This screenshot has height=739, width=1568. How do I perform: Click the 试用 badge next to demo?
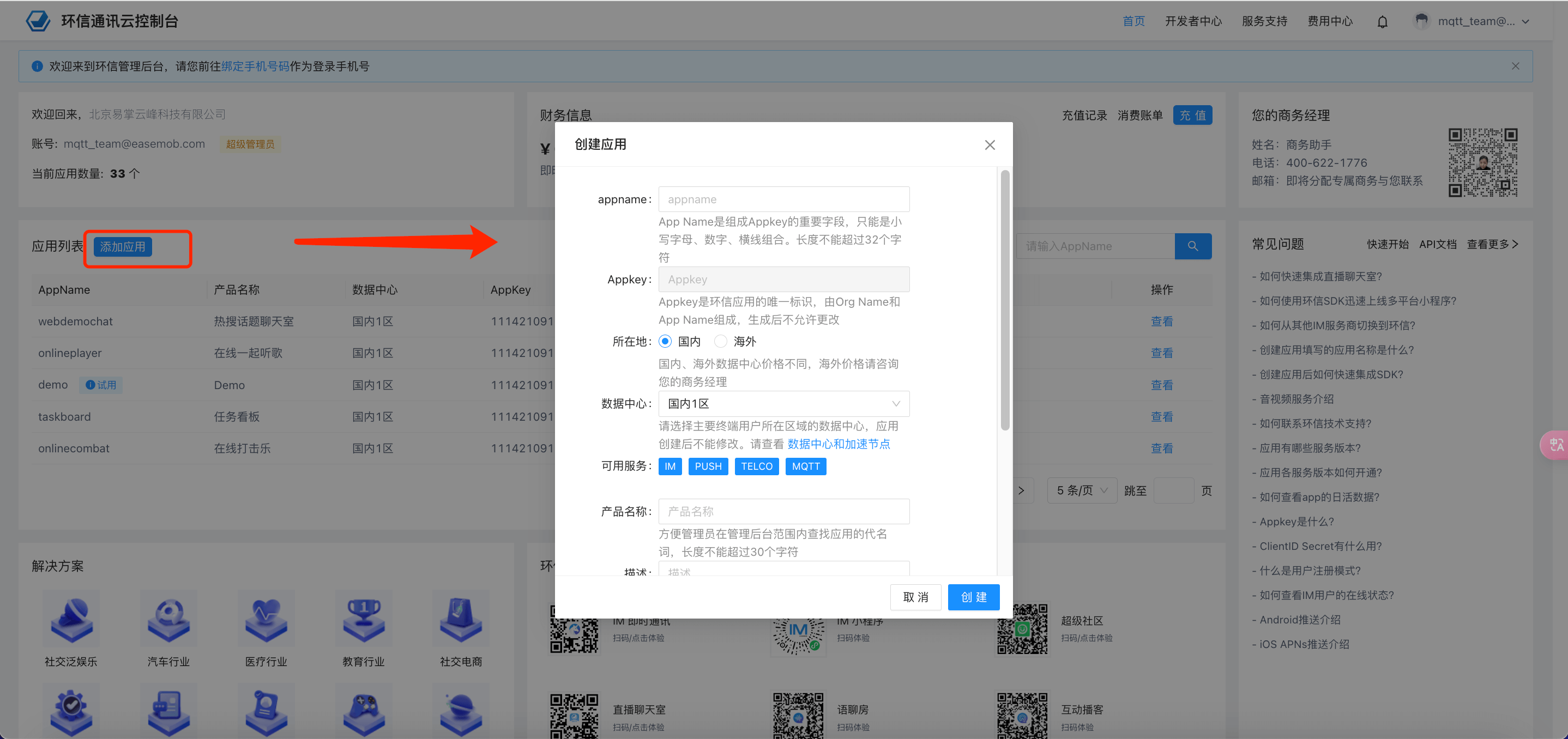coord(101,385)
